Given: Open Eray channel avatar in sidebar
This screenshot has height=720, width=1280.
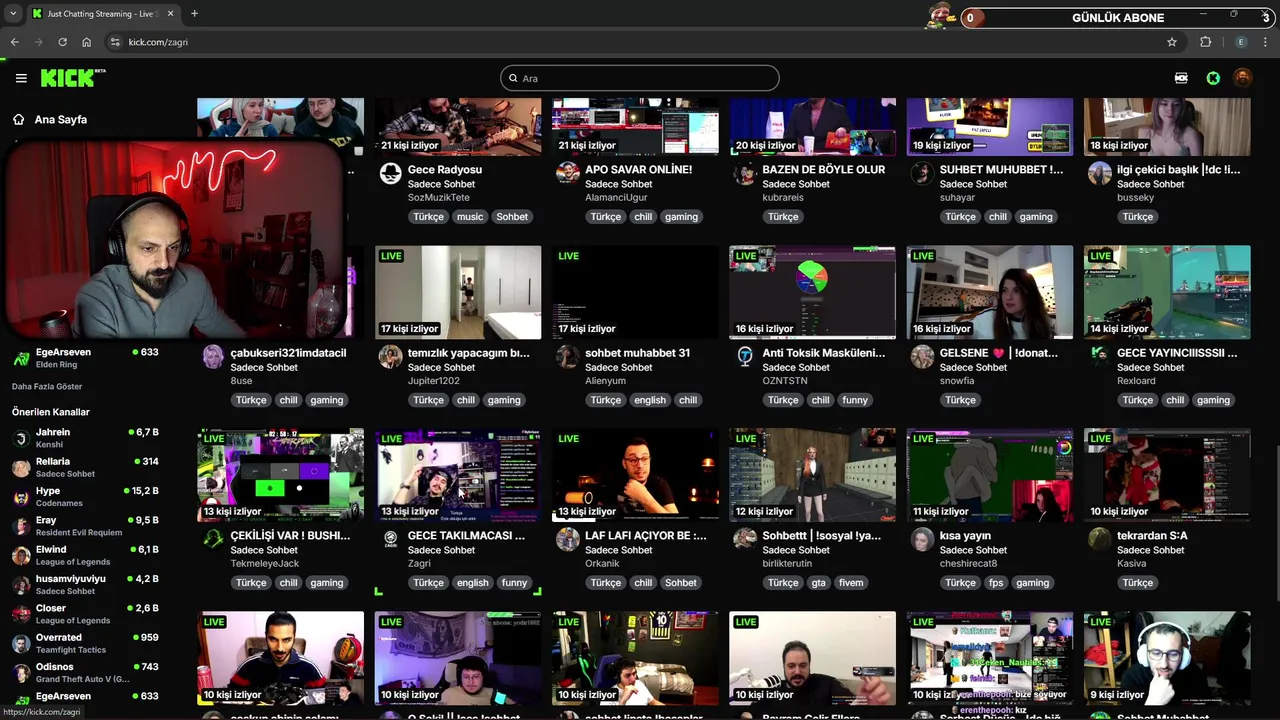Looking at the screenshot, I should tap(21, 526).
